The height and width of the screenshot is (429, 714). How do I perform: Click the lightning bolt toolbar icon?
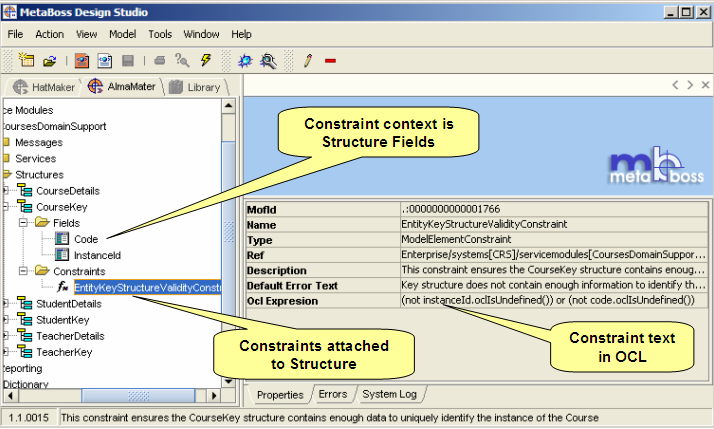pyautogui.click(x=206, y=60)
